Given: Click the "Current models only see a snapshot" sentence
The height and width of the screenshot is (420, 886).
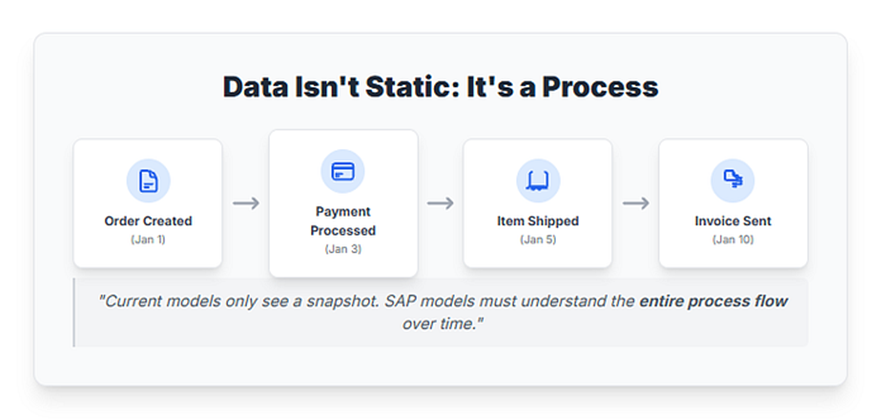Looking at the screenshot, I should pos(254,302).
